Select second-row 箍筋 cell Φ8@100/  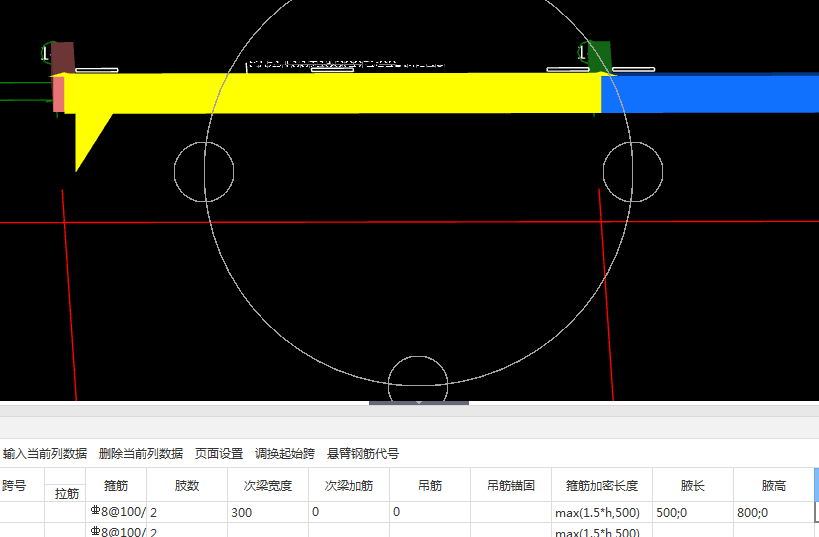(x=116, y=530)
